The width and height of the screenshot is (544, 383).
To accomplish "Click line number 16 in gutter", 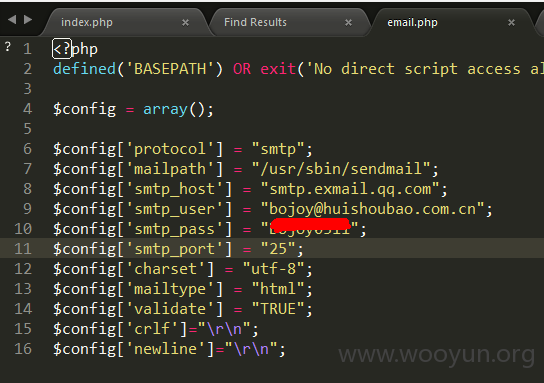I will pyautogui.click(x=23, y=349).
